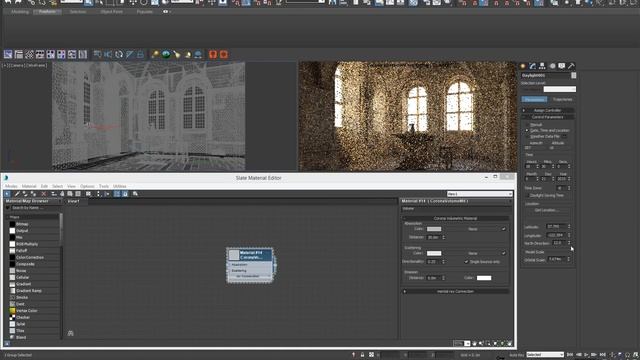Open Options menu in Slate Material Editor
The image size is (640, 360).
87,186
